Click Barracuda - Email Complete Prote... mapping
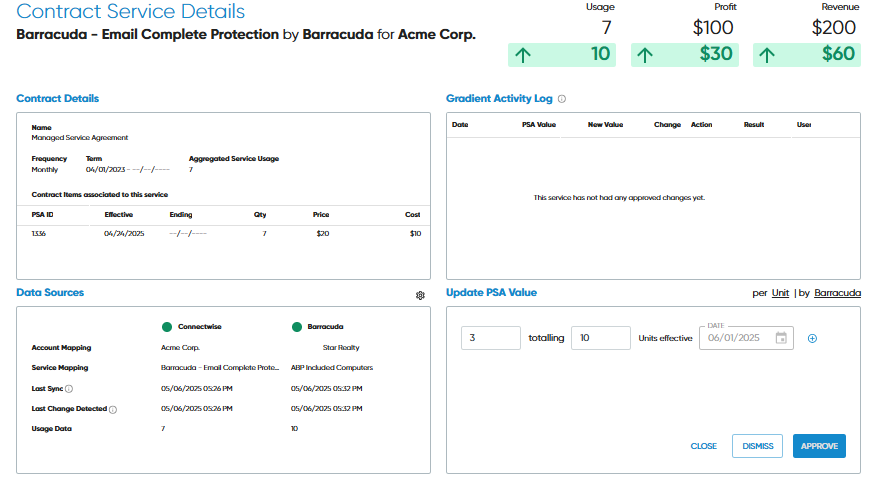The image size is (876, 482). (220, 368)
